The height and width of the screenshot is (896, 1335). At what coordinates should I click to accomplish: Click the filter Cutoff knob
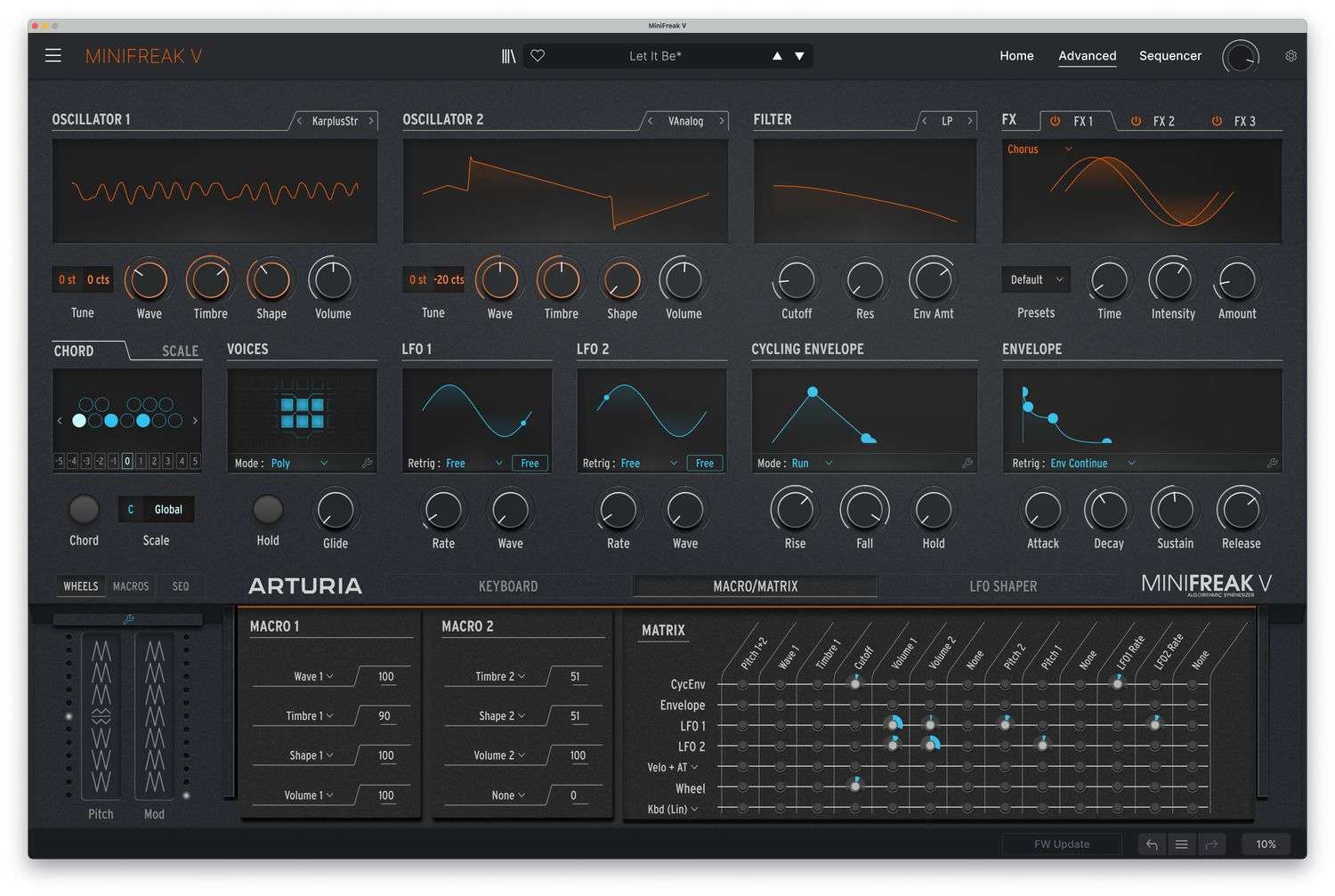point(796,281)
